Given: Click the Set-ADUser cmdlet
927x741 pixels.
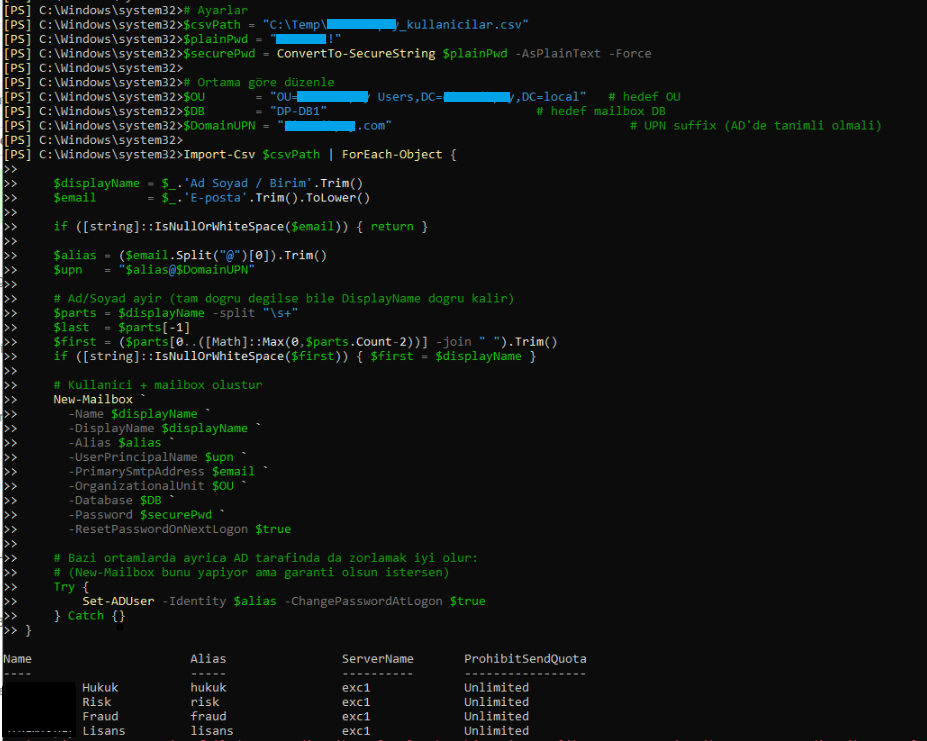Looking at the screenshot, I should [118, 601].
